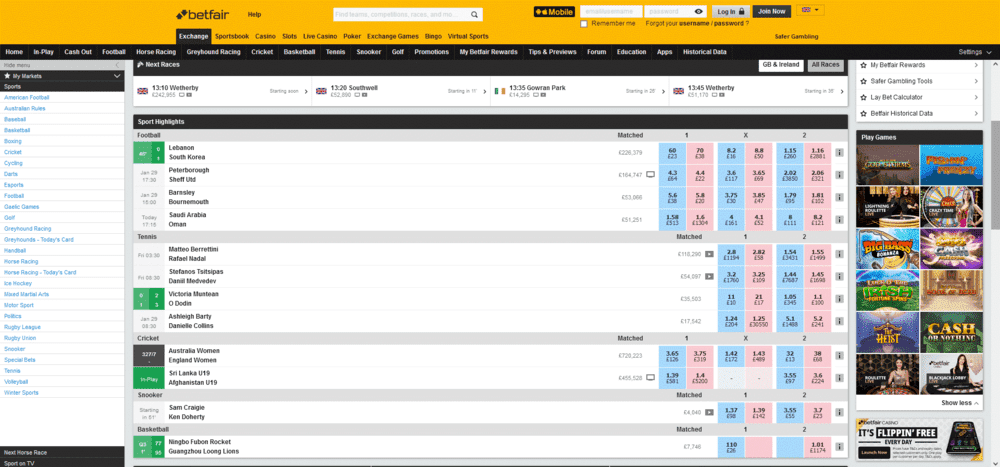Click live video icon for Berrettini v Nadal
This screenshot has width=1000, height=467.
(x=709, y=254)
